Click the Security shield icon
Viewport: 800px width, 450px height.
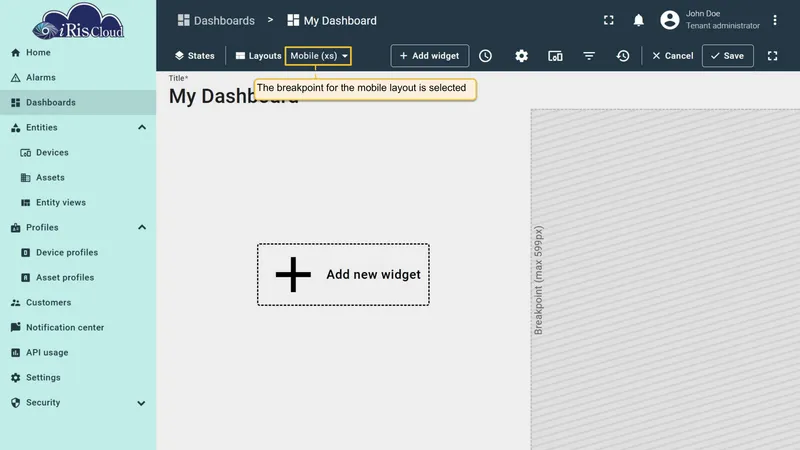click(15, 403)
